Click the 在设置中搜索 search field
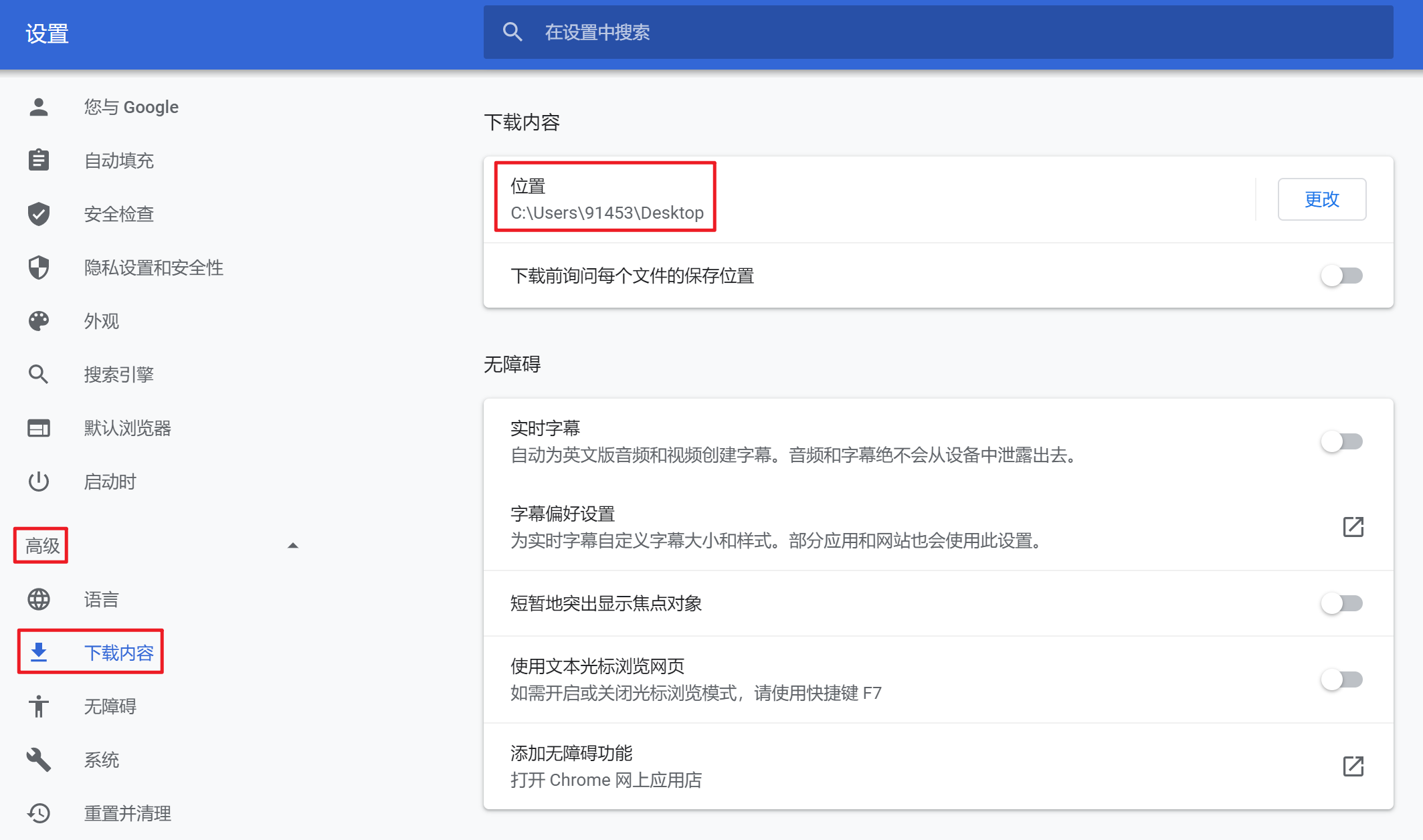The width and height of the screenshot is (1423, 840). [x=937, y=32]
